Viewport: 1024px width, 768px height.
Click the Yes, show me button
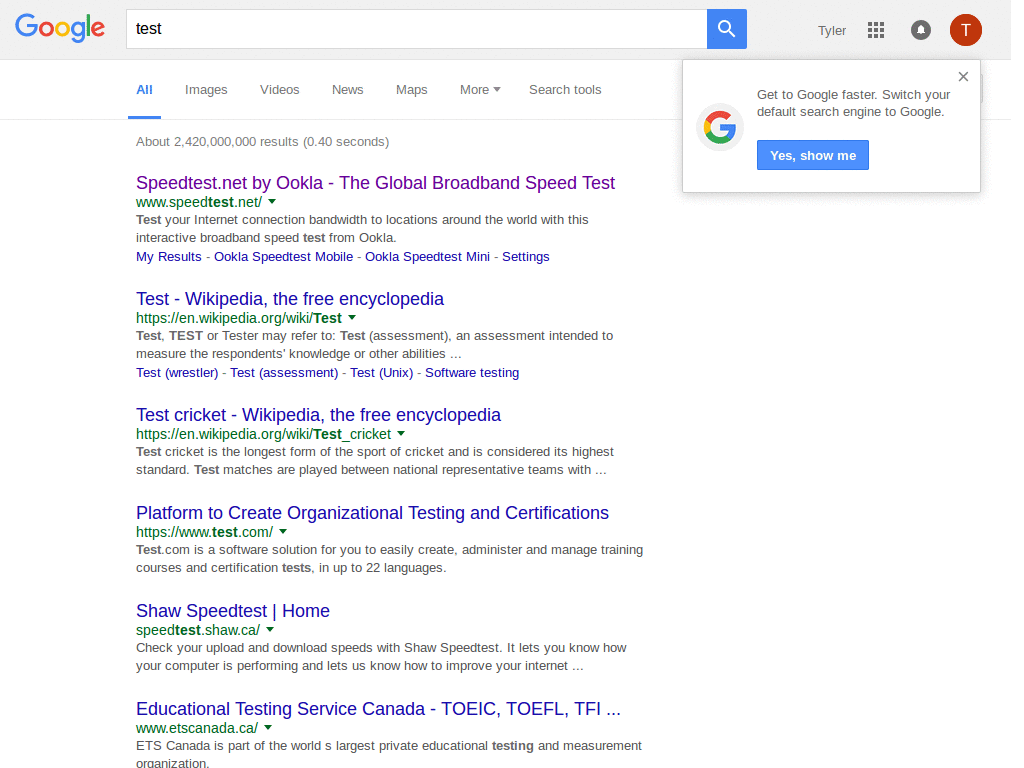[x=812, y=154]
